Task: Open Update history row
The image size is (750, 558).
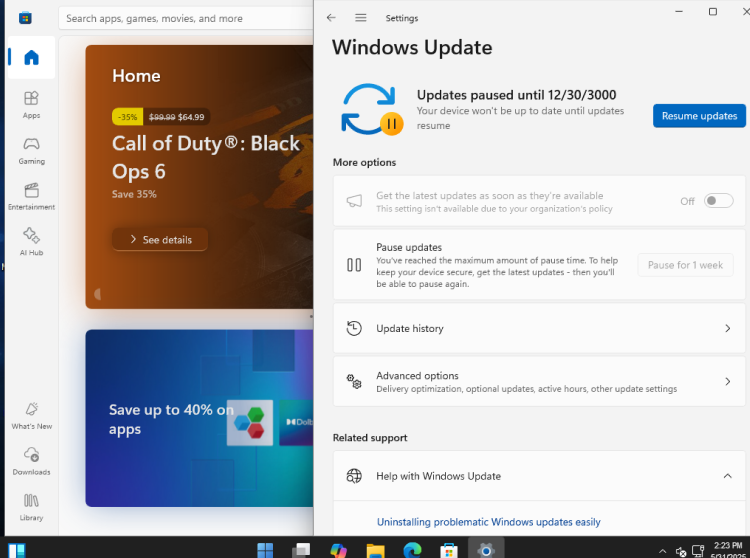Action: 539,328
